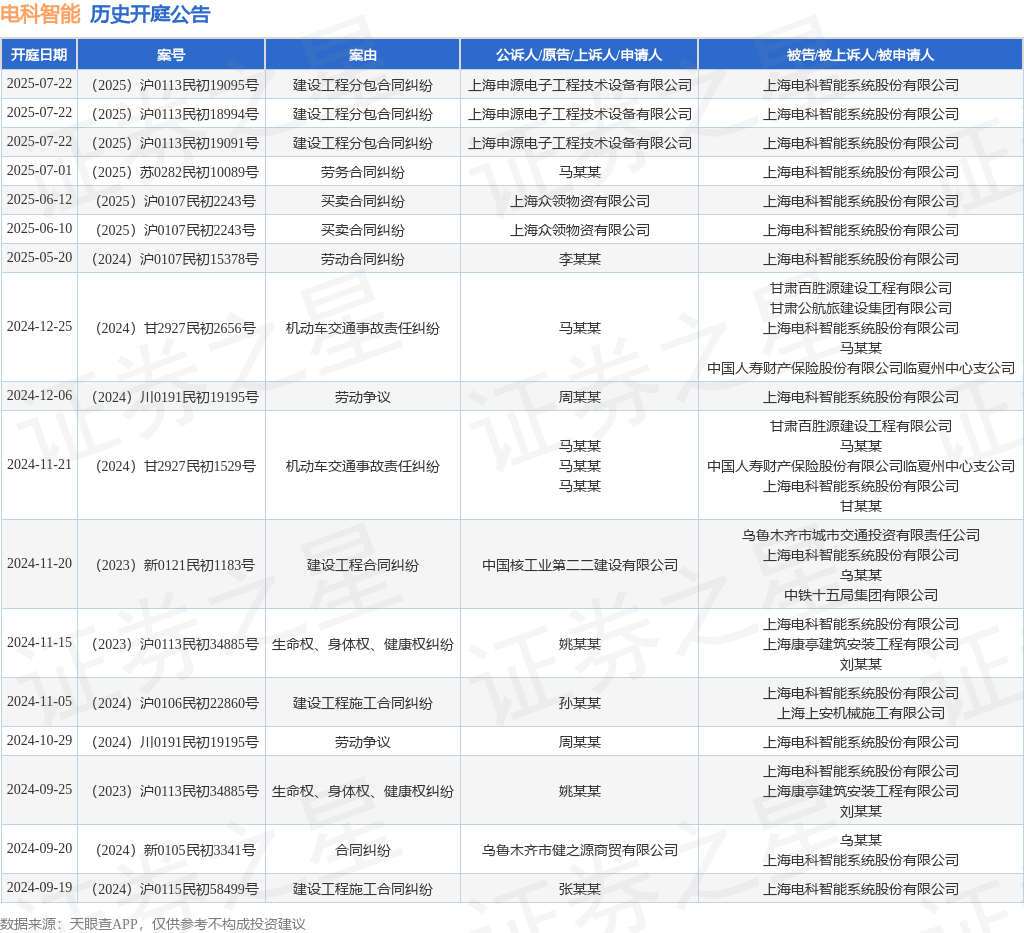Select case number (2024)沪0106民初22860号
This screenshot has height=933, width=1024.
(171, 703)
